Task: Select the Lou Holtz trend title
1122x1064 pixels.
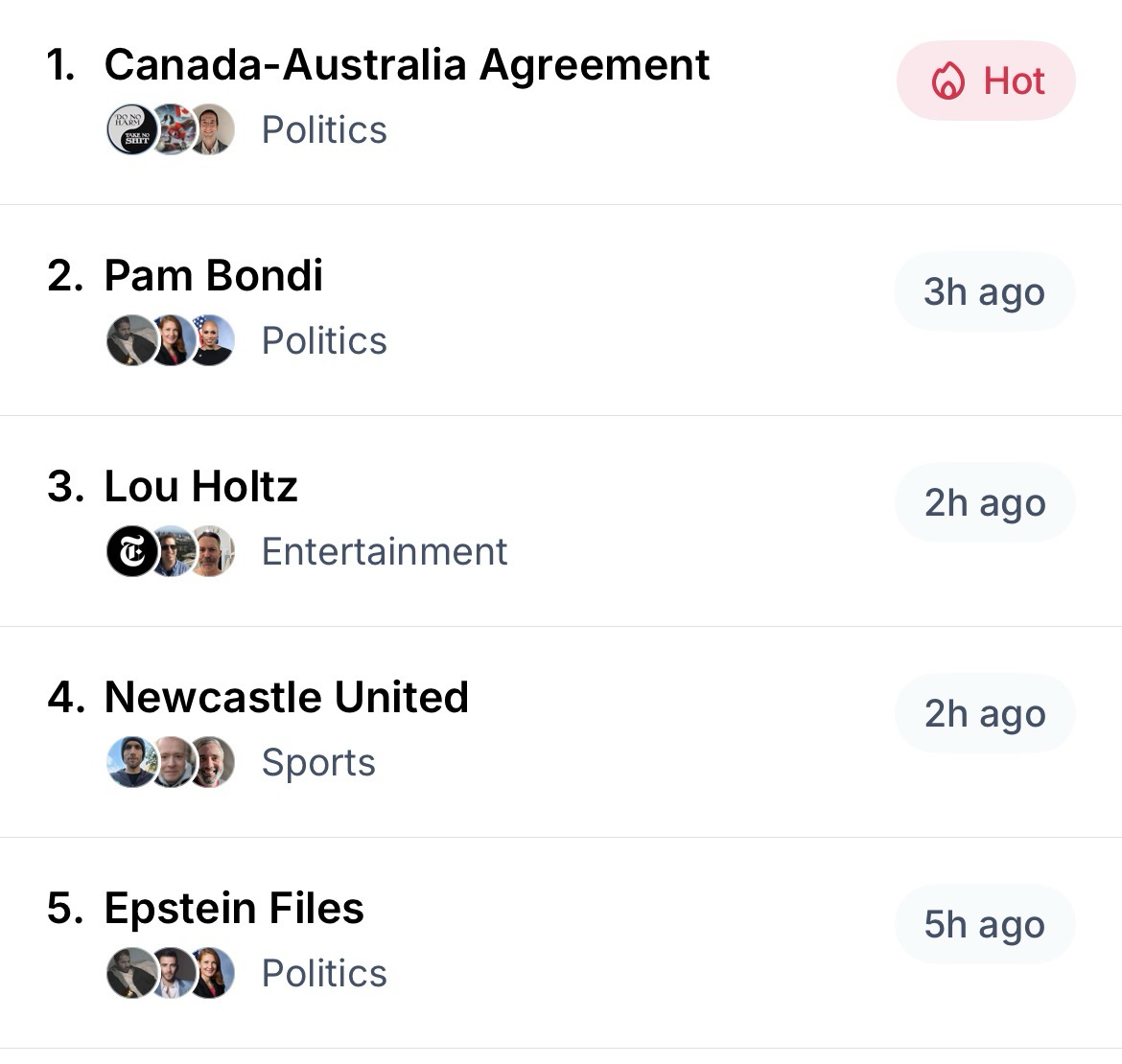Action: pyautogui.click(x=200, y=487)
